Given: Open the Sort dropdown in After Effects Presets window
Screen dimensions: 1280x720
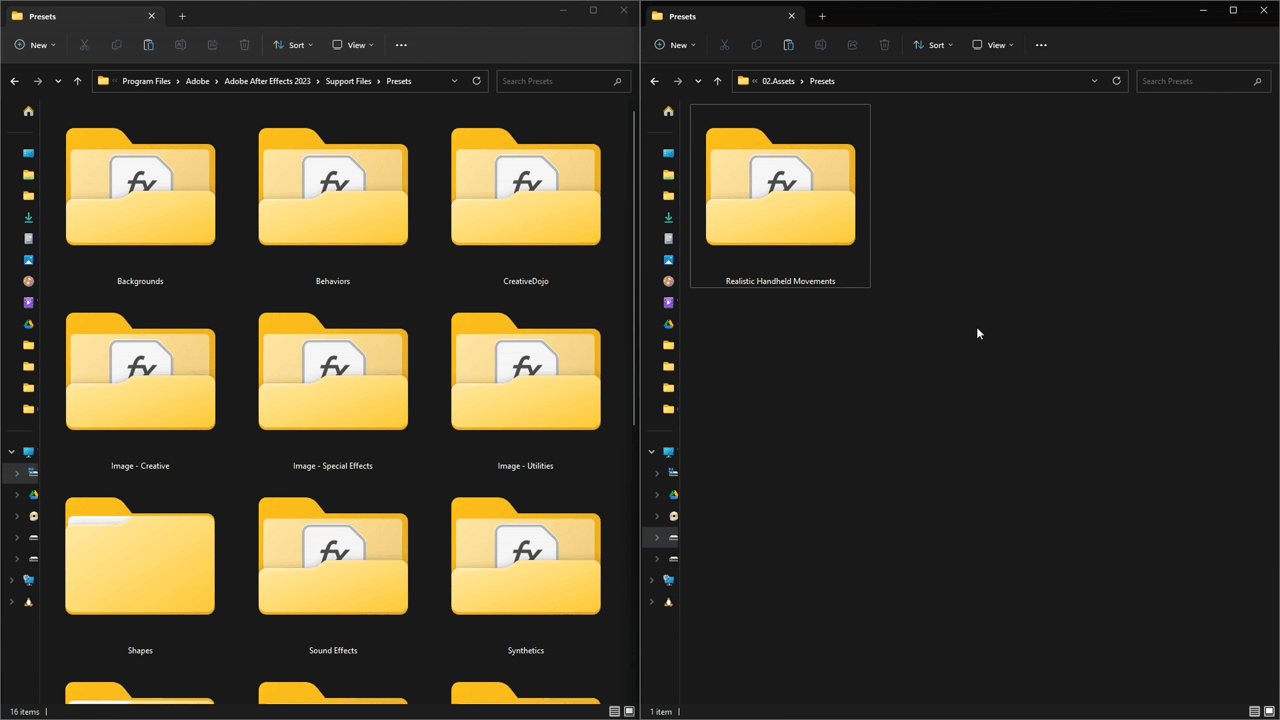Looking at the screenshot, I should pyautogui.click(x=293, y=45).
